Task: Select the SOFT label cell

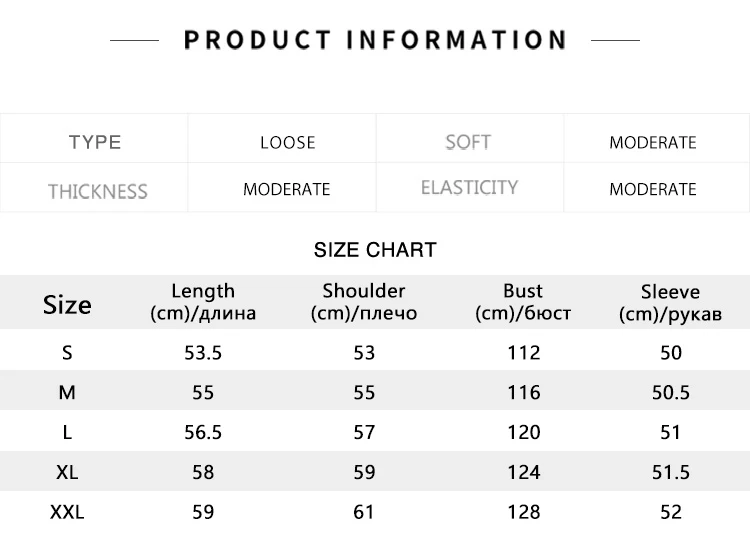Action: (x=470, y=139)
